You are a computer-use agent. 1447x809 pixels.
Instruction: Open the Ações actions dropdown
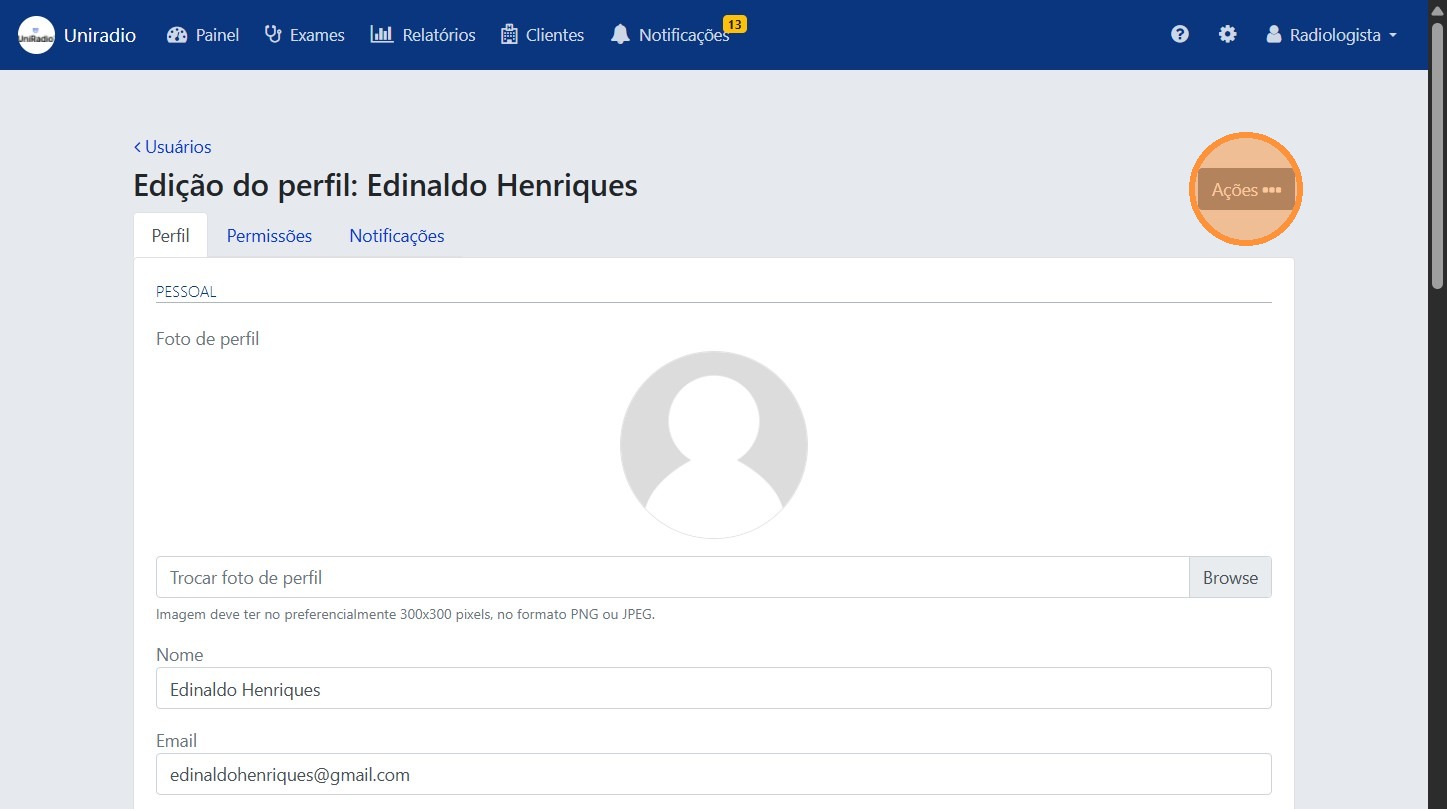[x=1245, y=189]
